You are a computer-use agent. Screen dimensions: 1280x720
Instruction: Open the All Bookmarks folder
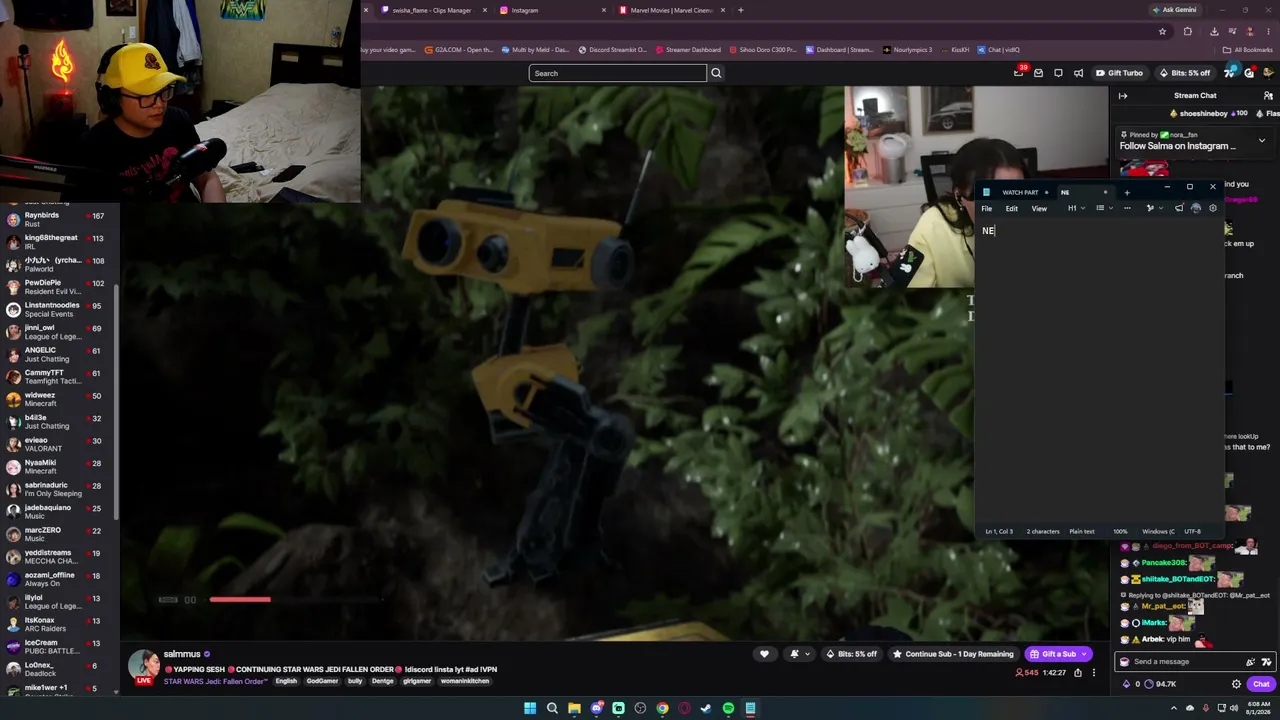(1247, 50)
